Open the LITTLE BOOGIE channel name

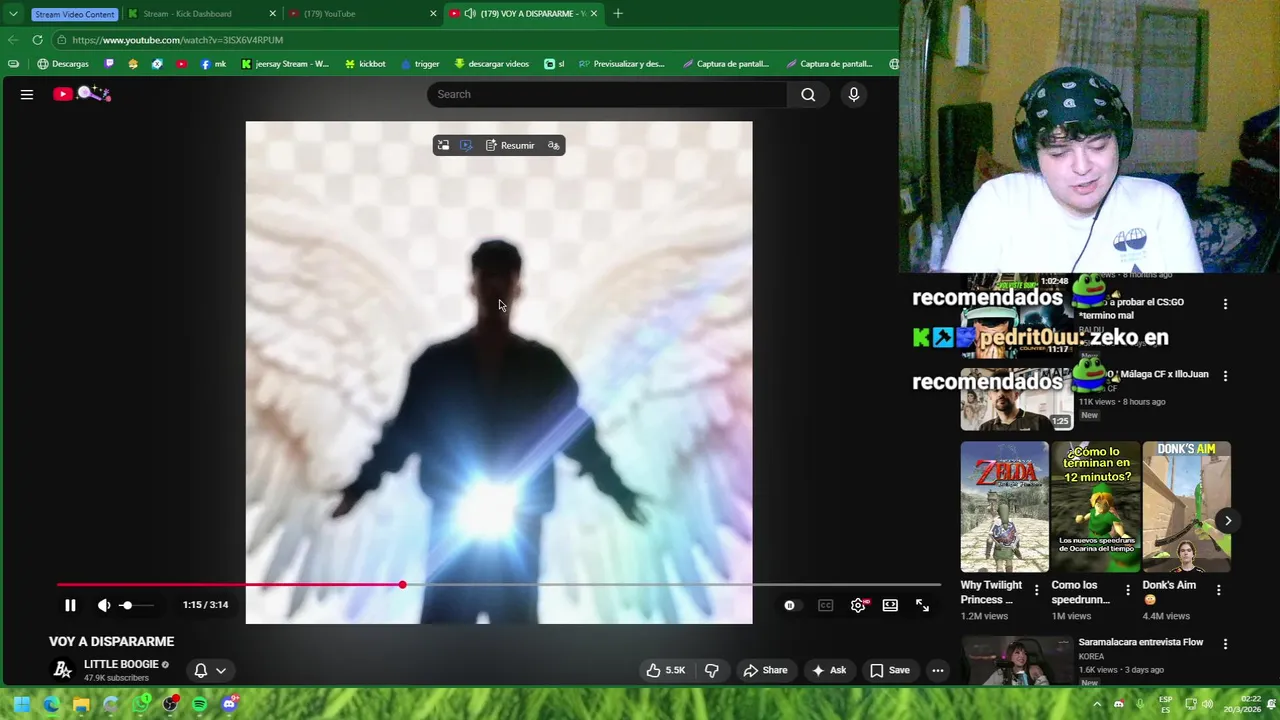click(x=120, y=664)
